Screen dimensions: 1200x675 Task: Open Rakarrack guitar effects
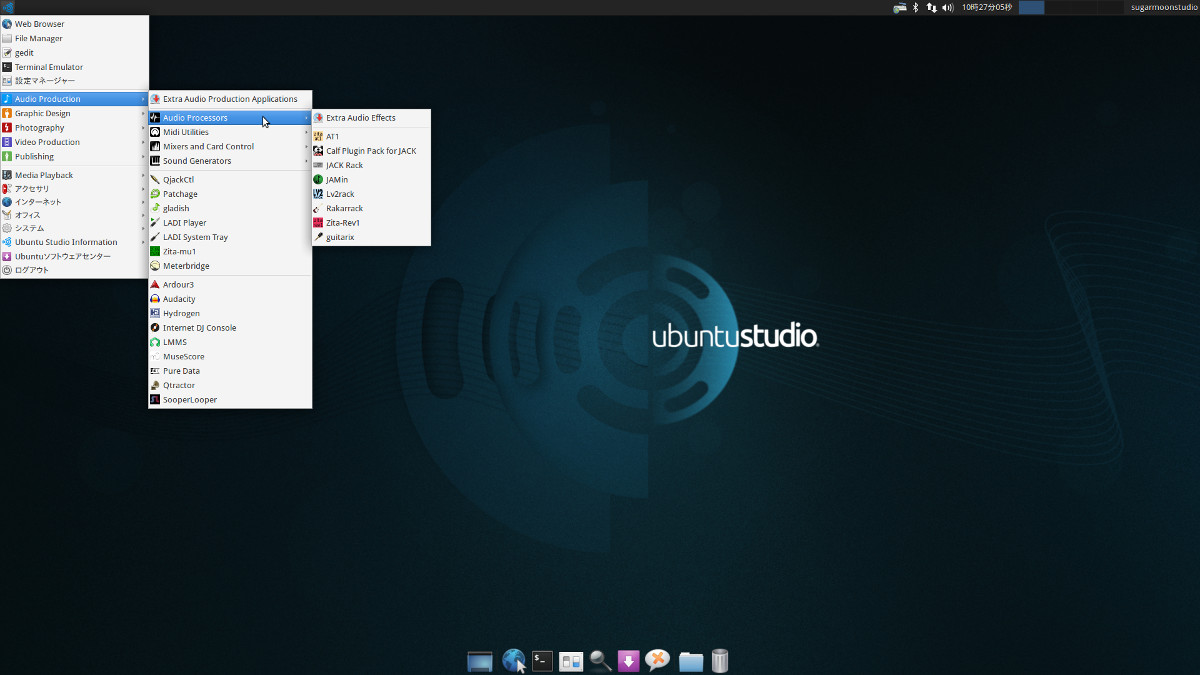pos(371,208)
